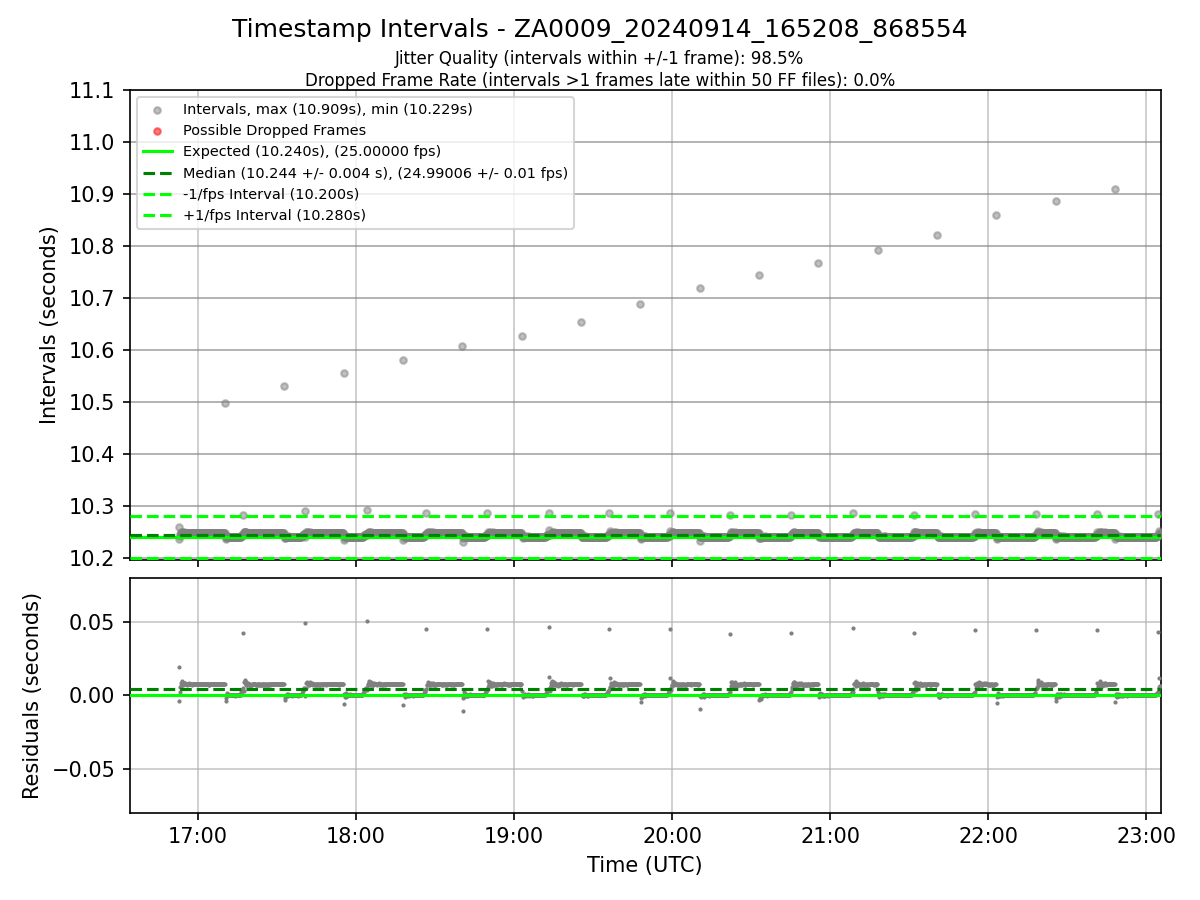Image resolution: width=1200 pixels, height=900 pixels.
Task: Click legend entry starting with "Median (10.244"
Action: 375,173
